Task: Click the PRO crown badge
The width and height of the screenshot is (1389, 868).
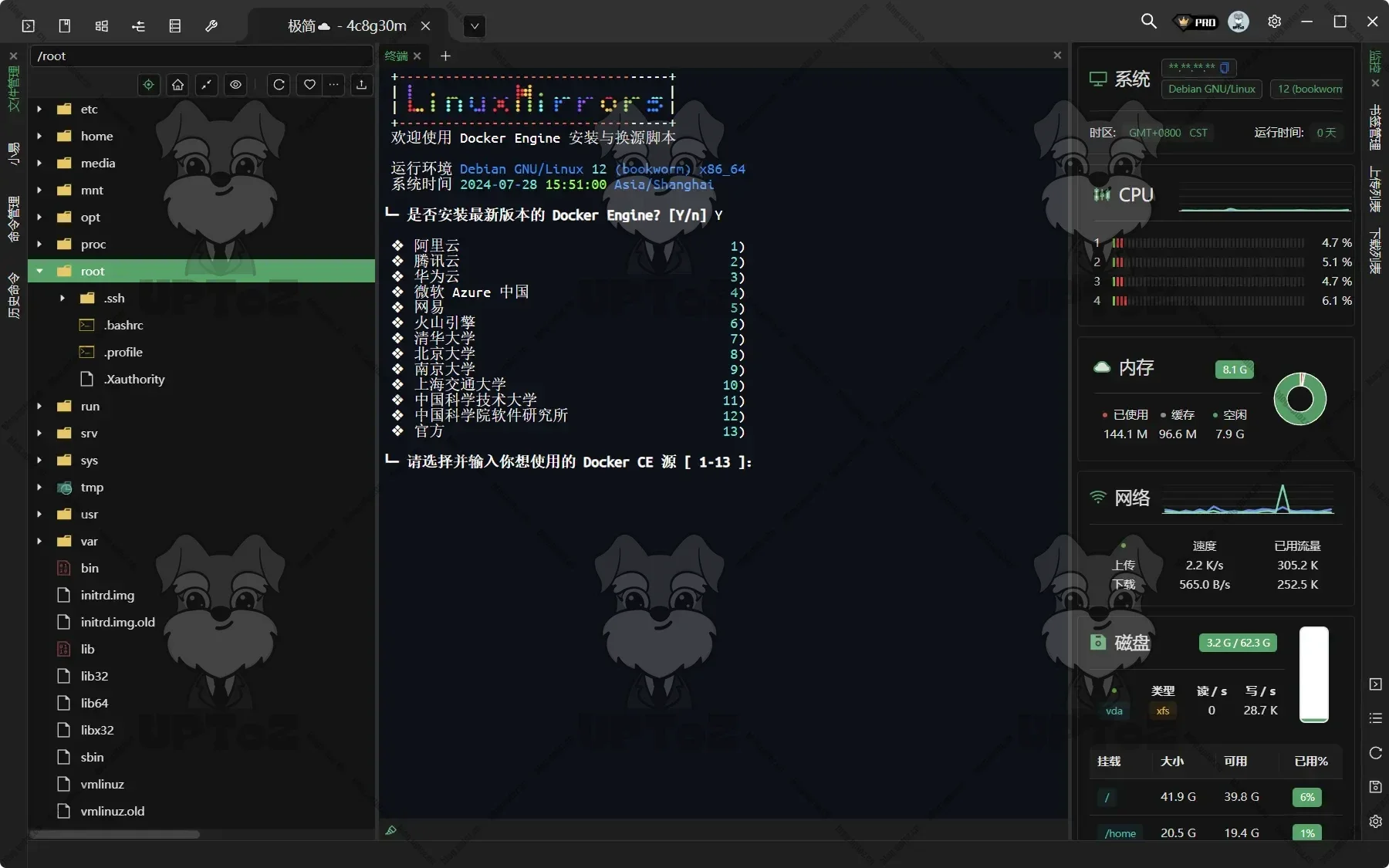Action: pos(1196,22)
